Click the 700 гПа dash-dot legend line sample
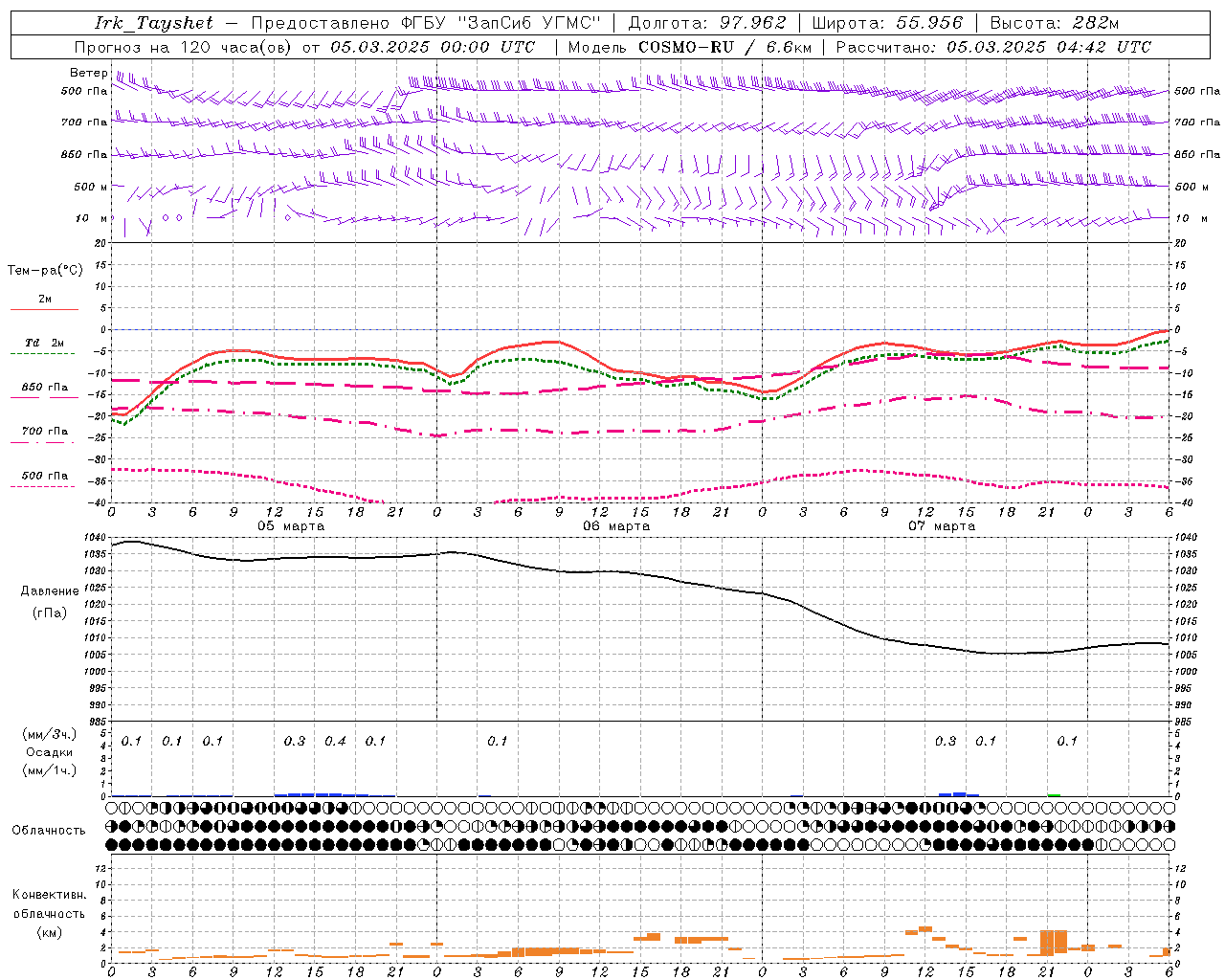The image size is (1225, 980). click(44, 441)
